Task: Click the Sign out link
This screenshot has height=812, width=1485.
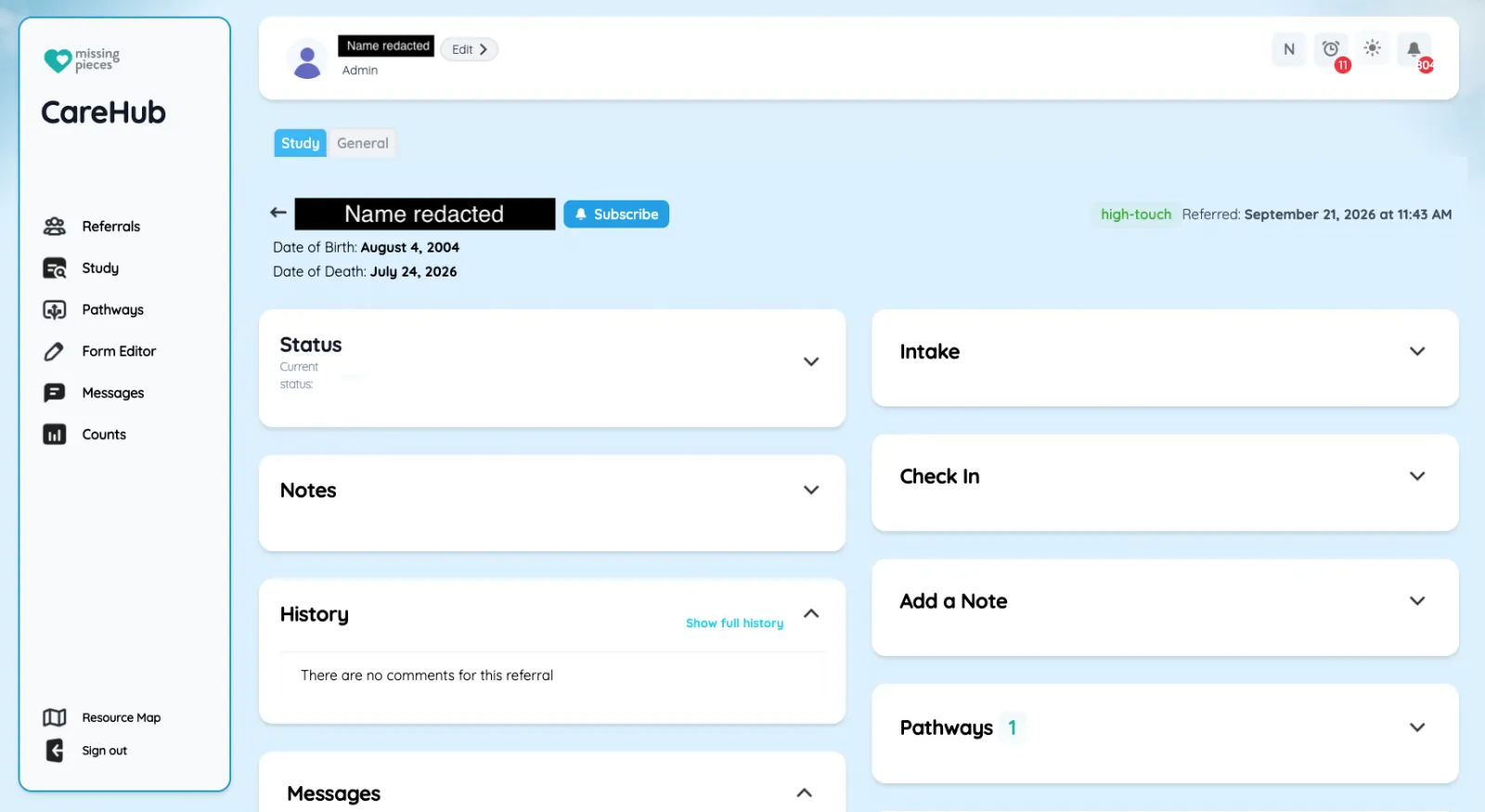Action: click(104, 751)
